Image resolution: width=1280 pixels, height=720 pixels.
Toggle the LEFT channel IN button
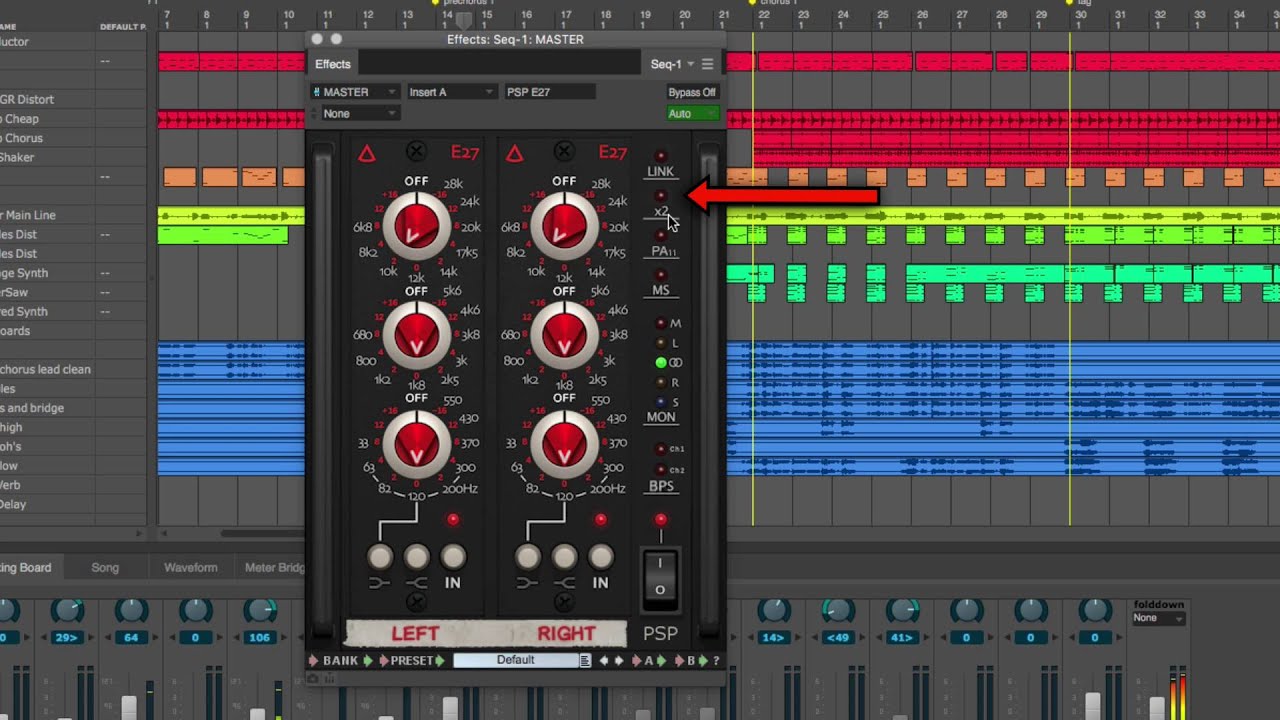453,557
